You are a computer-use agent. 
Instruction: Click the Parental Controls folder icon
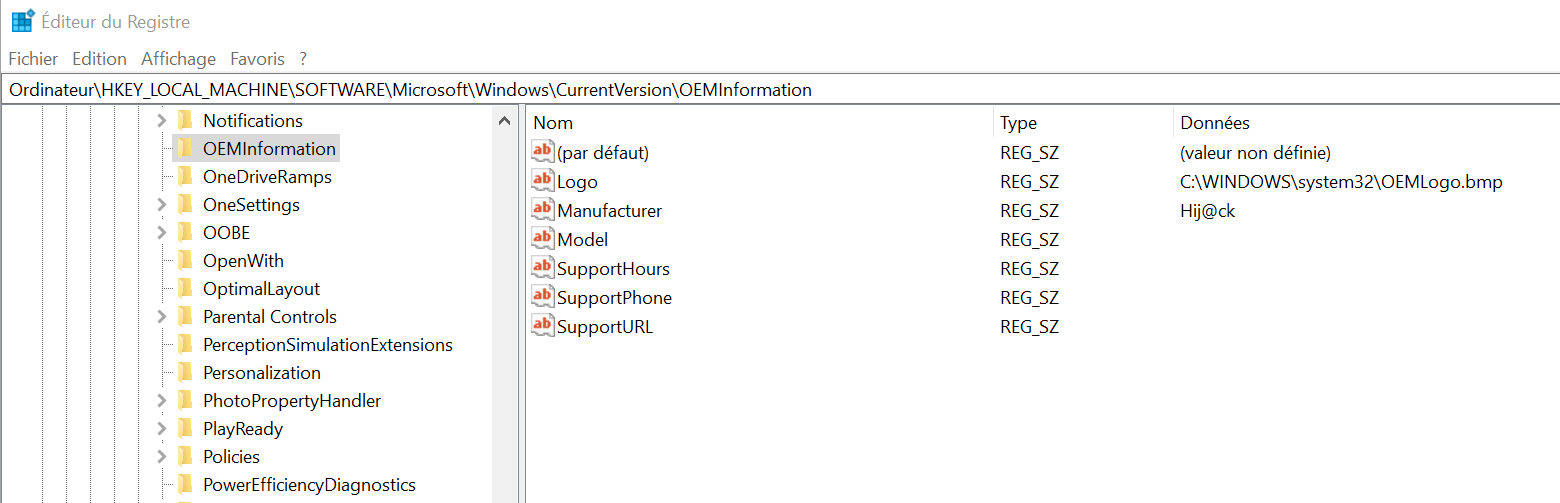[x=184, y=316]
